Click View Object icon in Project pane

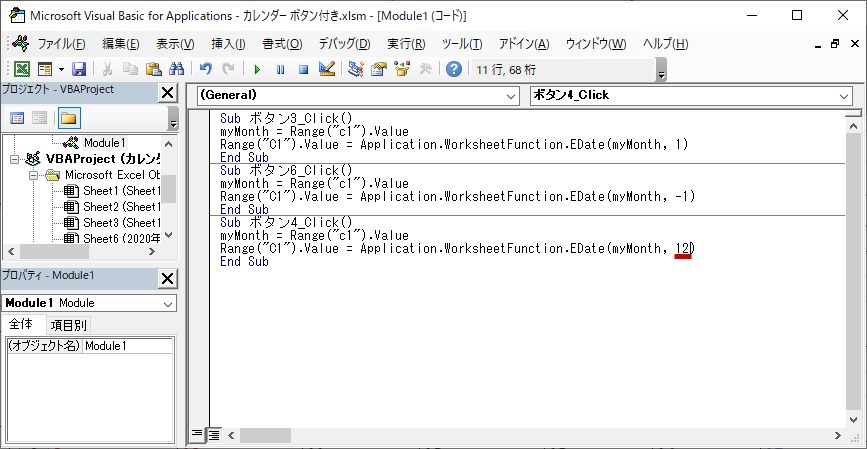(39, 118)
